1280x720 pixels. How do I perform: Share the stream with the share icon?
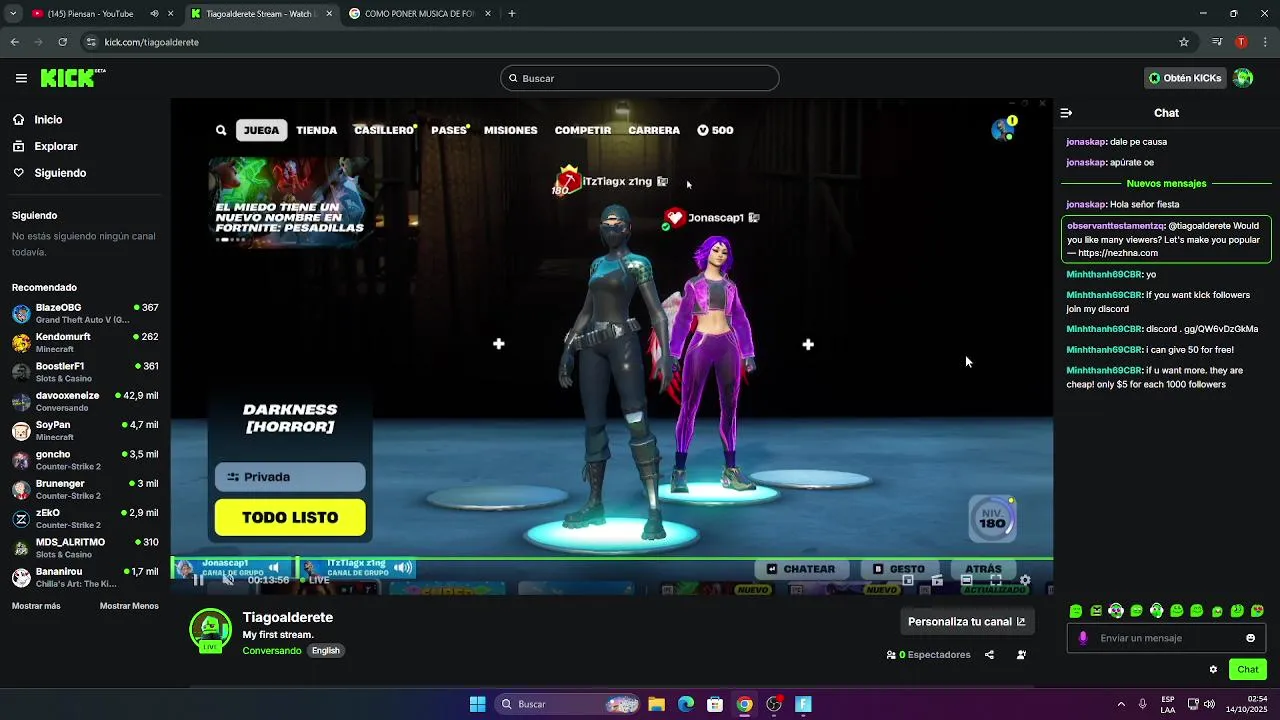tap(989, 655)
